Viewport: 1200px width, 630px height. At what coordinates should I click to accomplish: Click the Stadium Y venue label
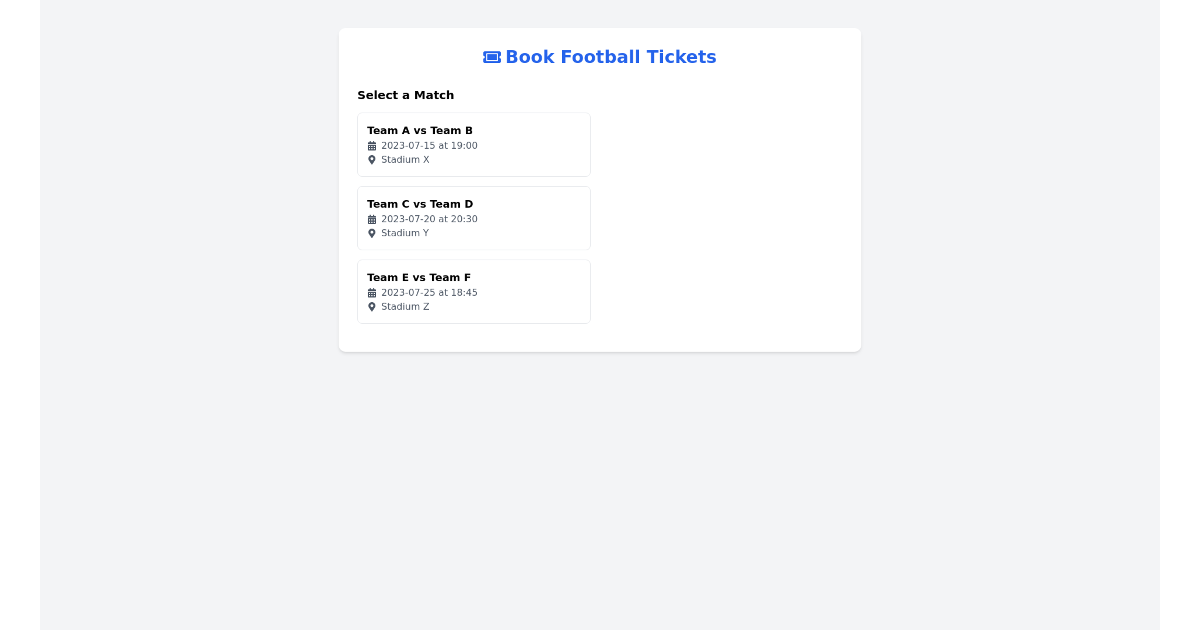coord(405,233)
